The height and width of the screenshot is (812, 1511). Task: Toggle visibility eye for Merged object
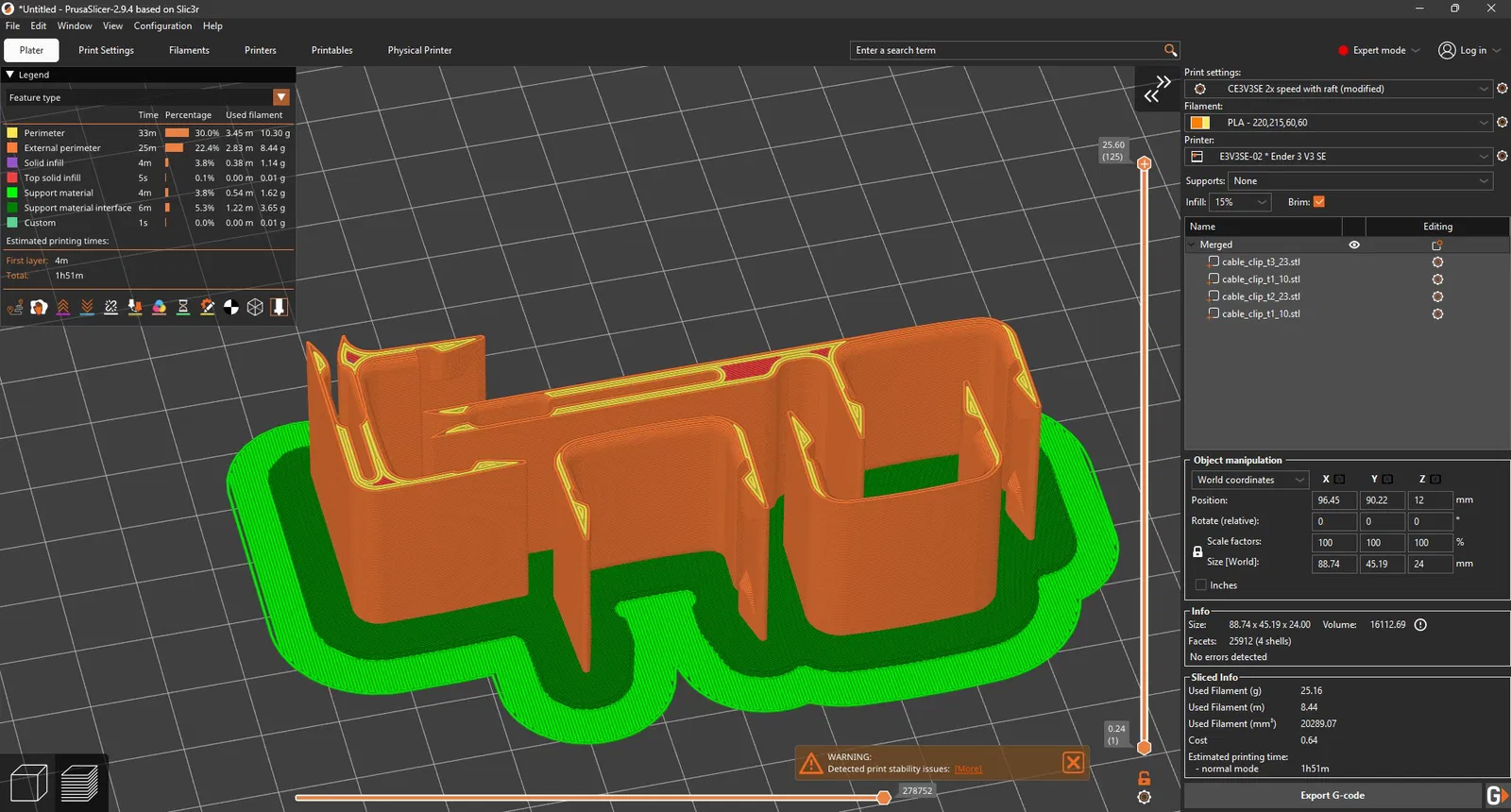pos(1354,245)
